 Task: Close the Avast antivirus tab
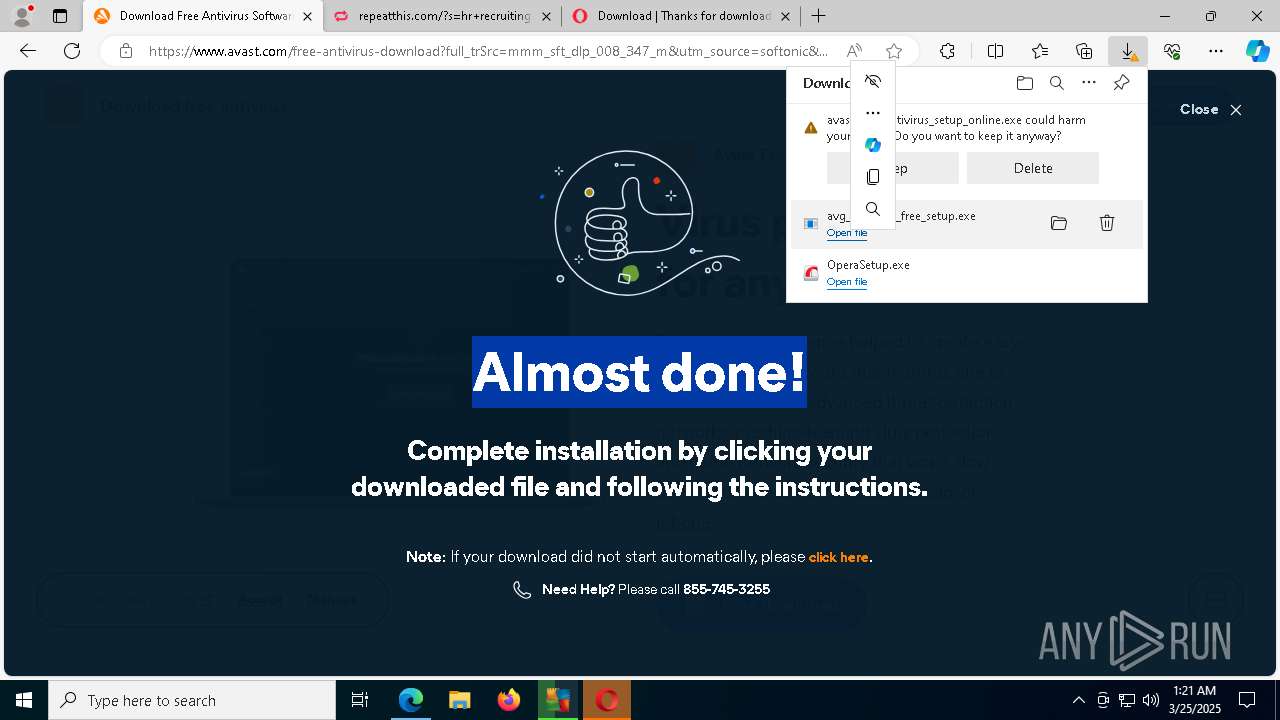click(307, 16)
